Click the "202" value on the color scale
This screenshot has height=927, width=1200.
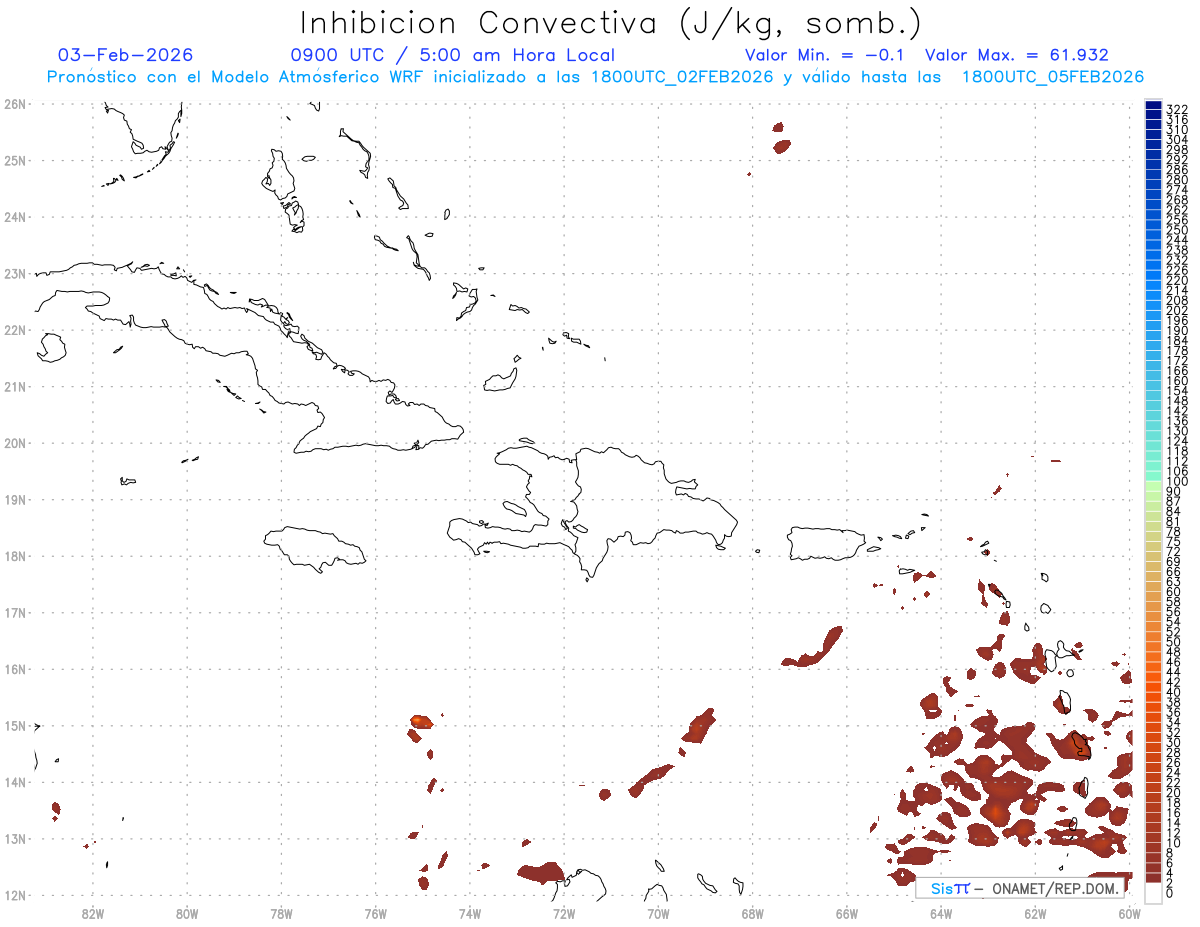coord(1177,310)
